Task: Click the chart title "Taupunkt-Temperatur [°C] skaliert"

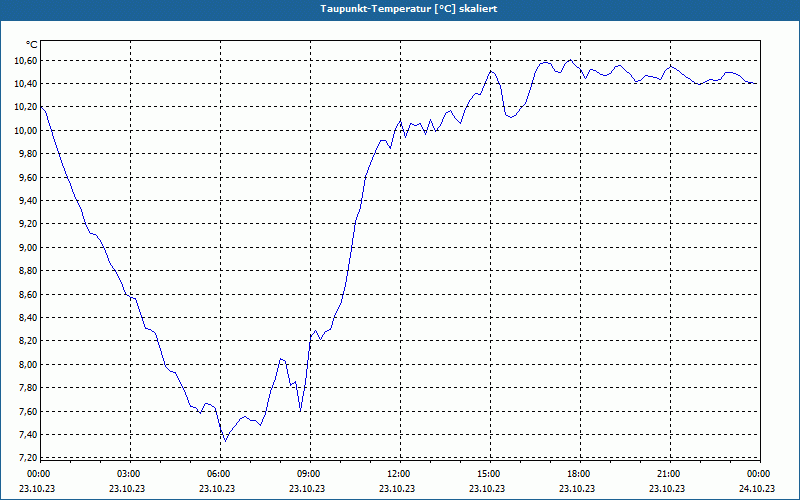Action: pyautogui.click(x=409, y=9)
